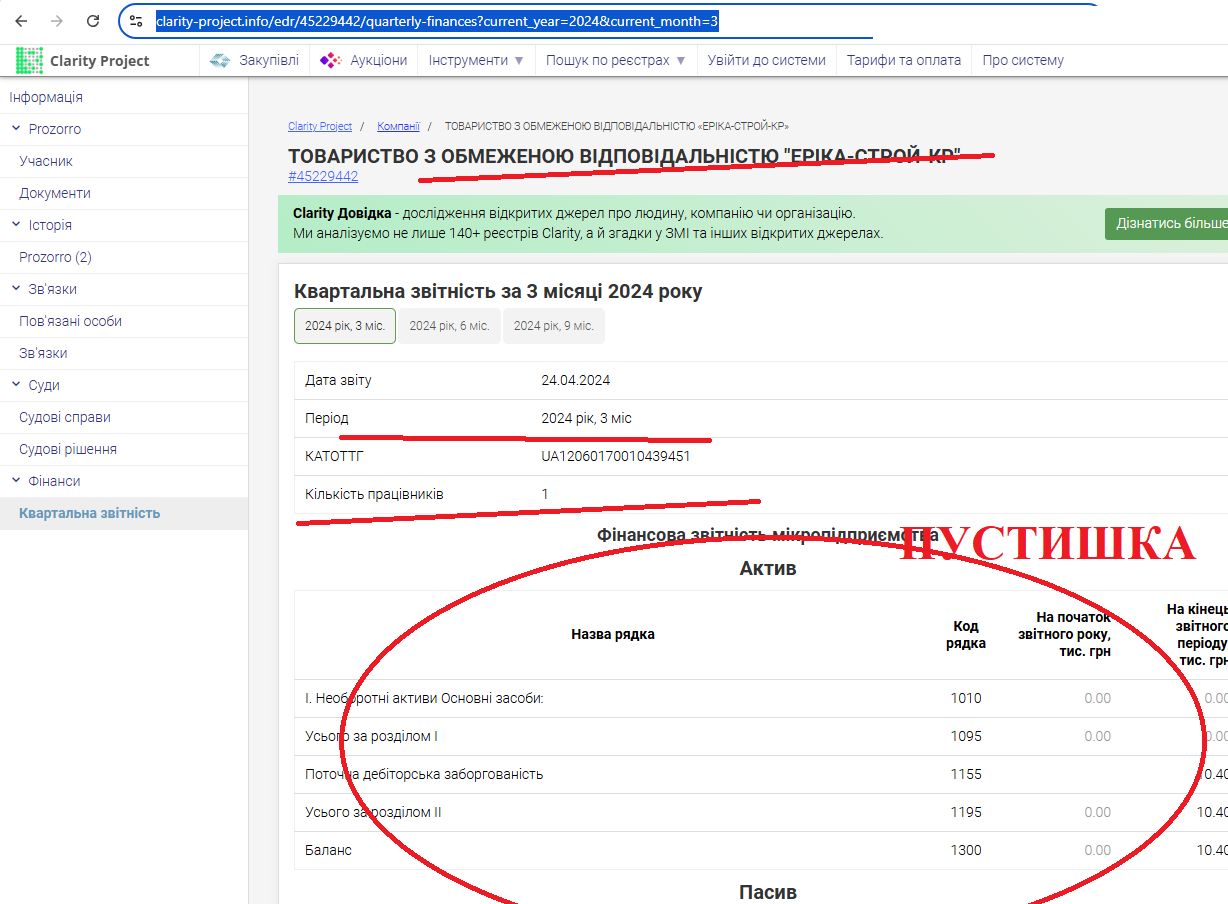Click the report date 24.04.2024
Screen dimensions: 1228x904
coord(576,380)
